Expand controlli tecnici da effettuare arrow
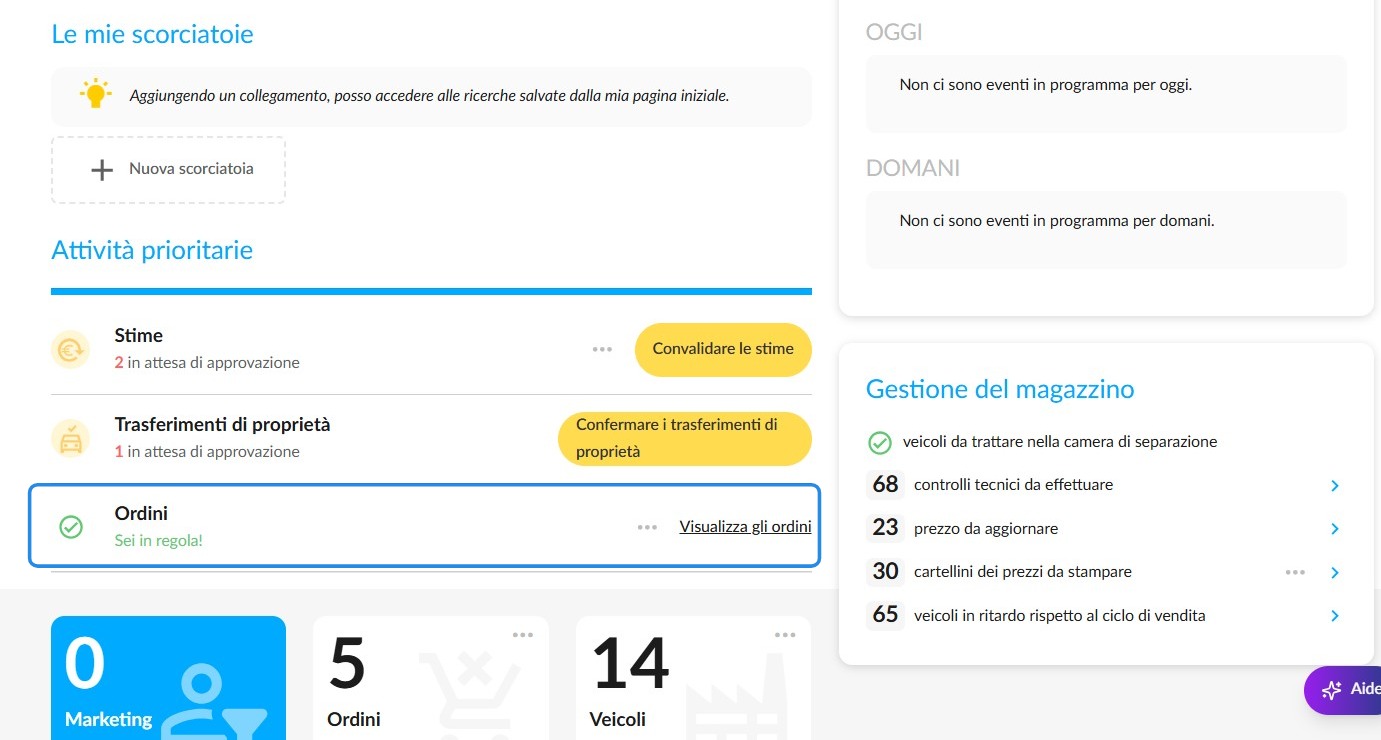 coord(1335,485)
